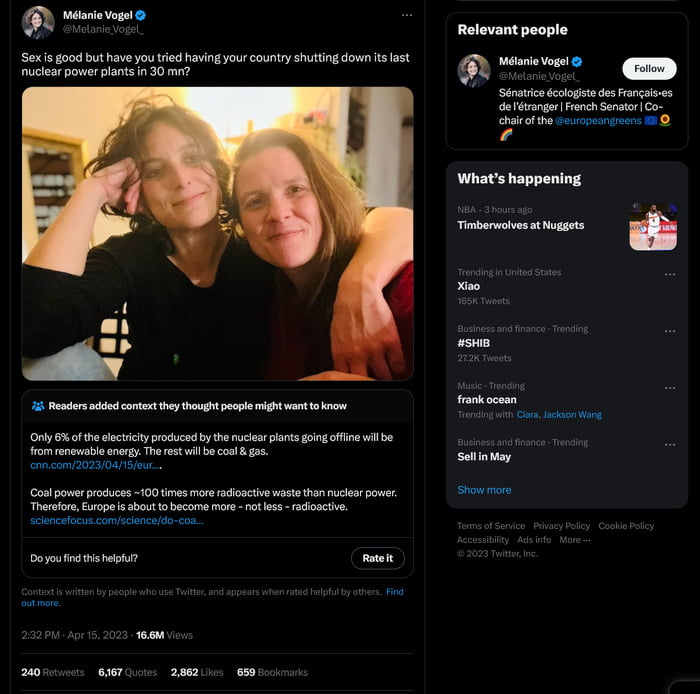Expand the footer More menu

pos(574,540)
